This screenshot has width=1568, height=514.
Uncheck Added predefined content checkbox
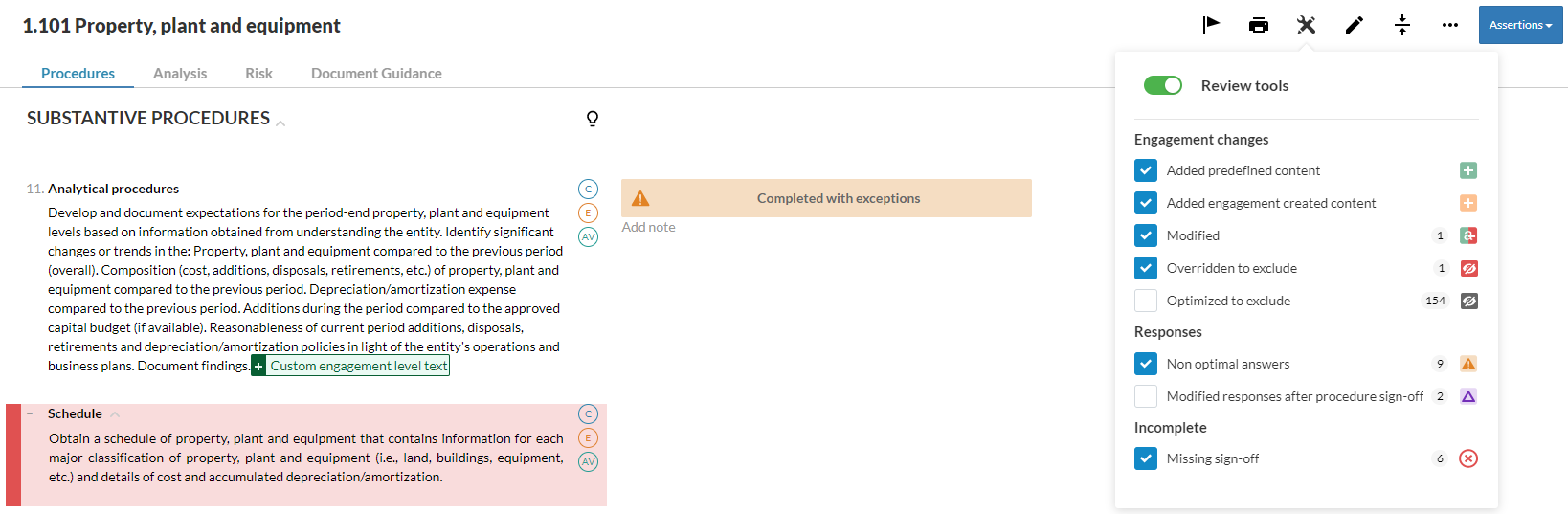1146,170
